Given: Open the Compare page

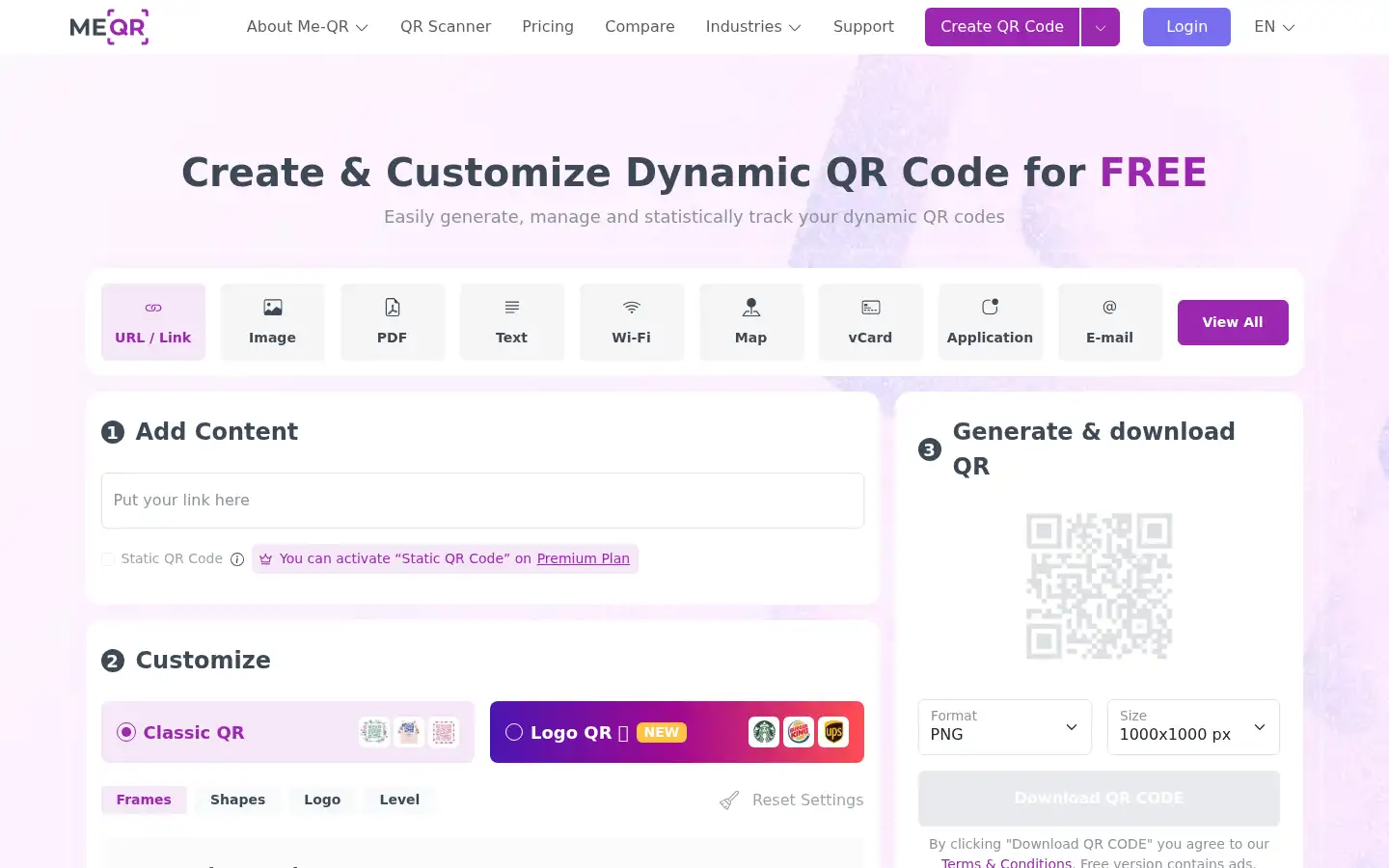Looking at the screenshot, I should [640, 27].
